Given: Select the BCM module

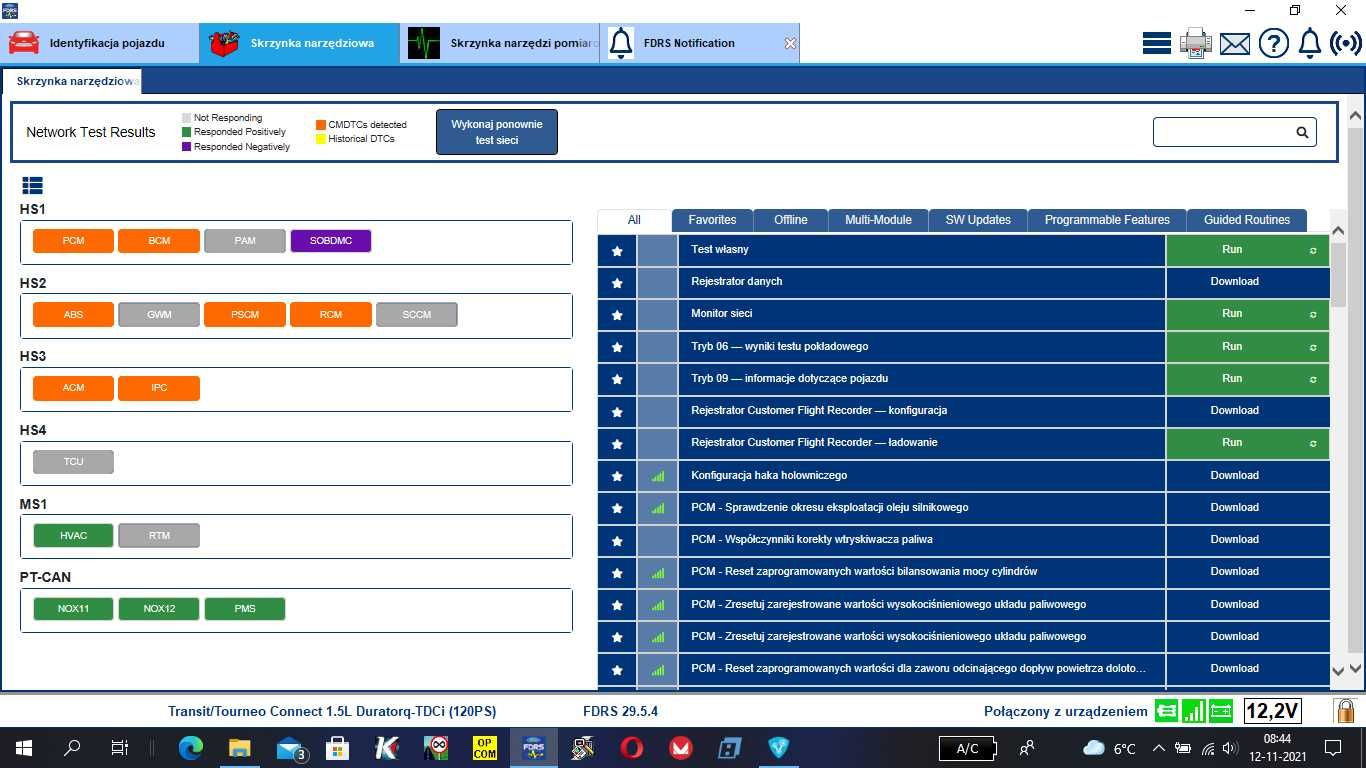Looking at the screenshot, I should 159,241.
